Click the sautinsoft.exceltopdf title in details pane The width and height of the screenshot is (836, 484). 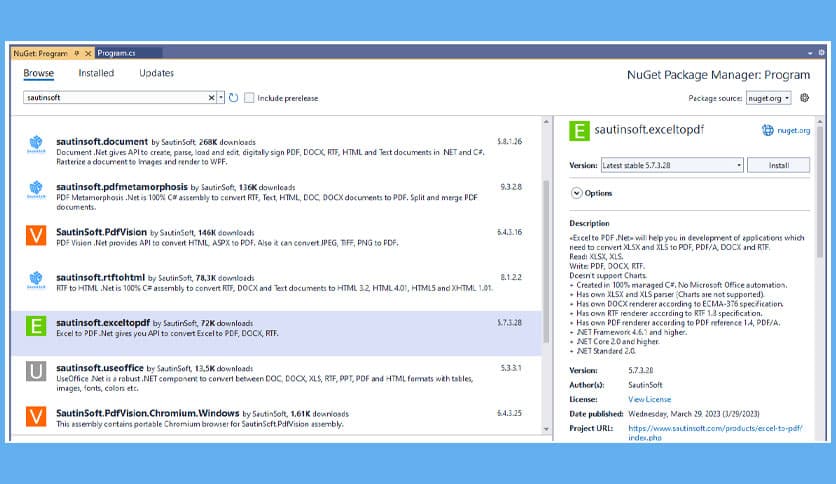coord(649,130)
